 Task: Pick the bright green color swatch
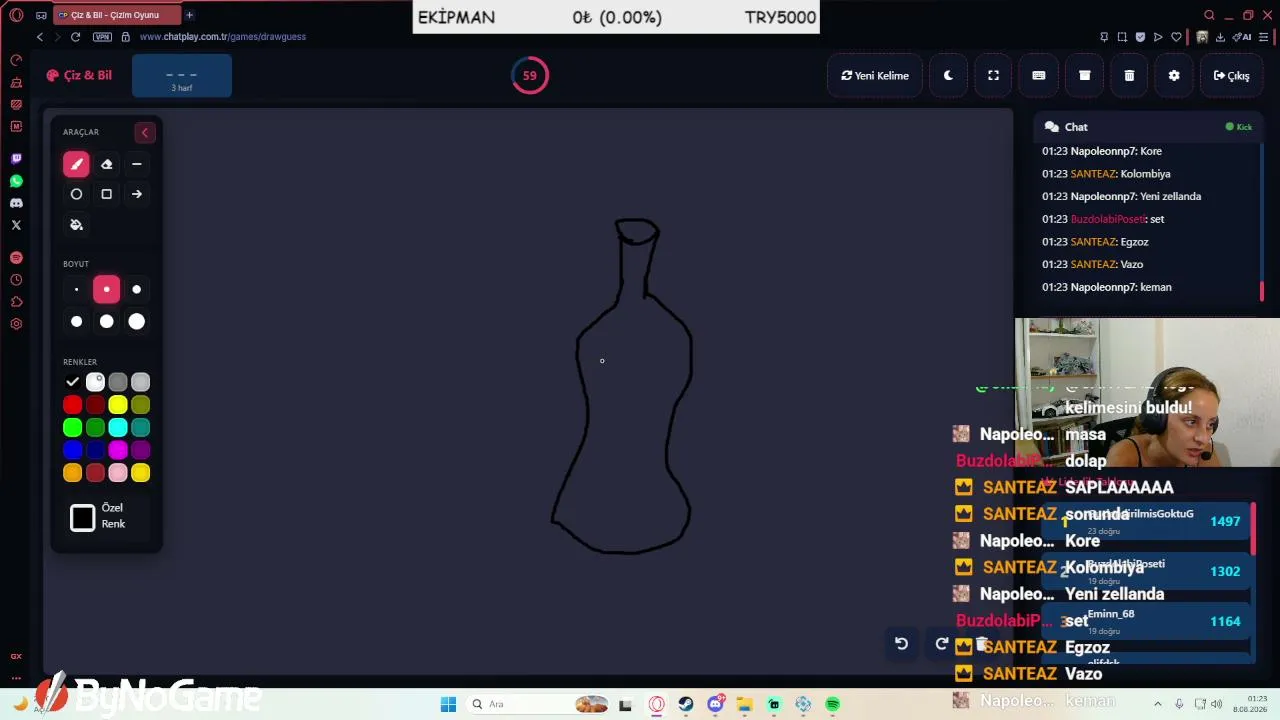tap(72, 428)
